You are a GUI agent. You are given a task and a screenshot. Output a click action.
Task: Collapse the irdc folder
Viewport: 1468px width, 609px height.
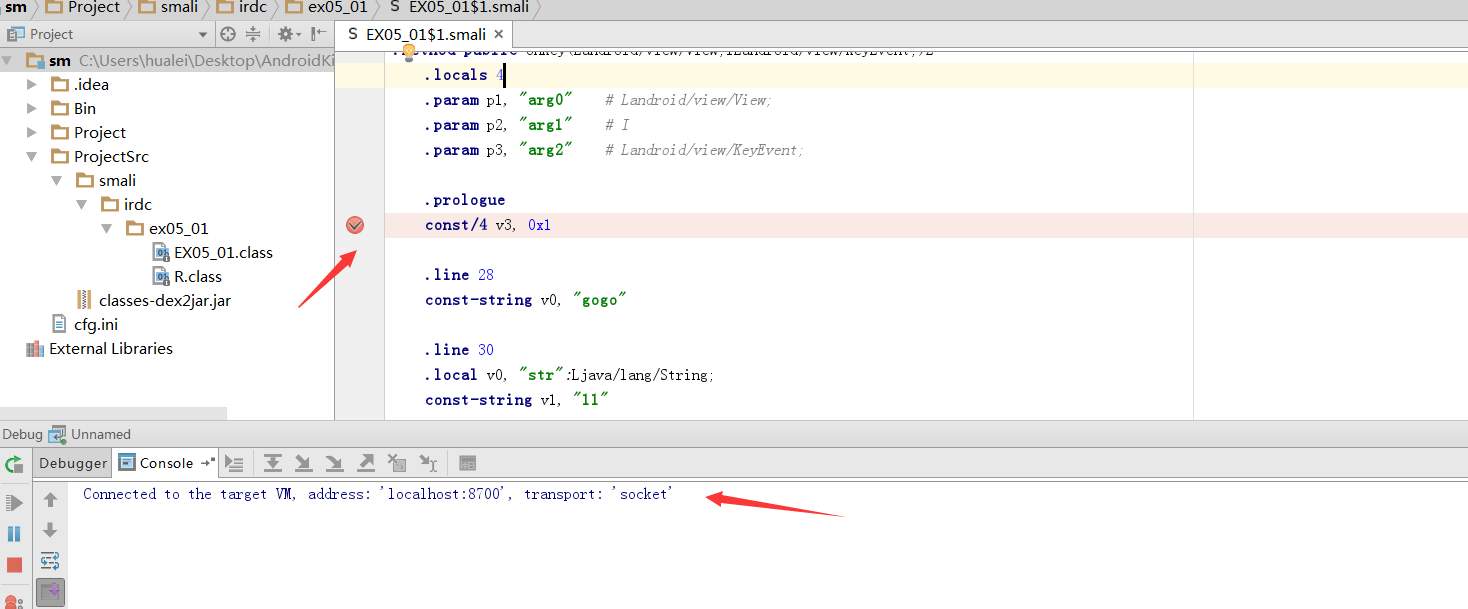(x=83, y=204)
